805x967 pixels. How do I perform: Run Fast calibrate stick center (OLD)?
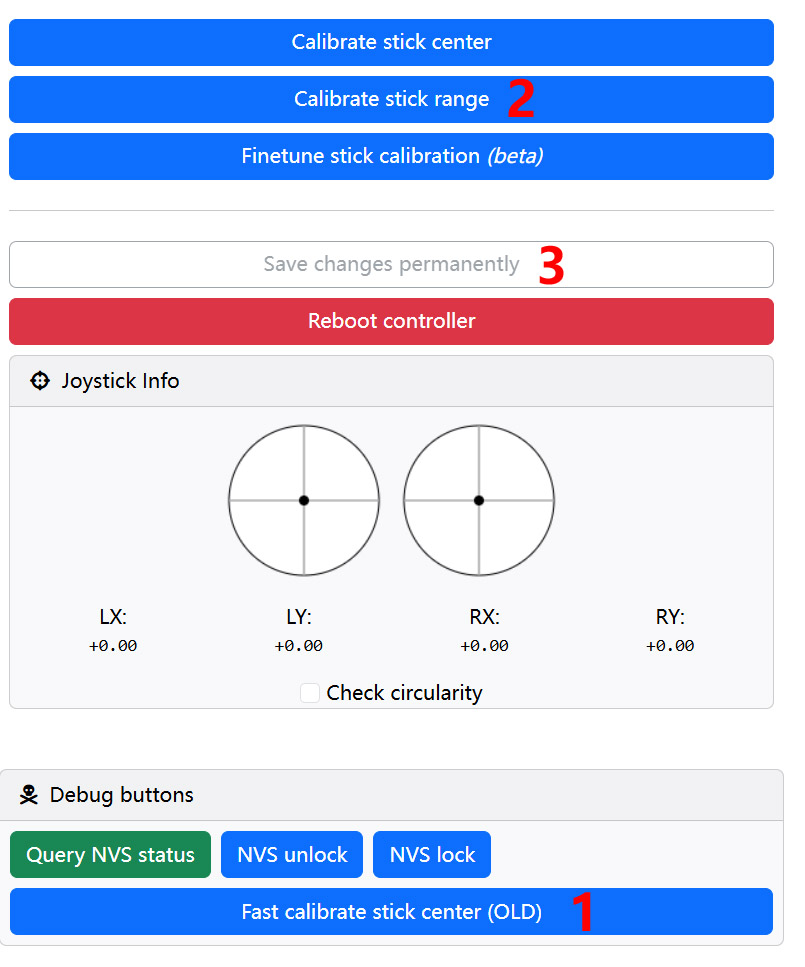pyautogui.click(x=391, y=912)
